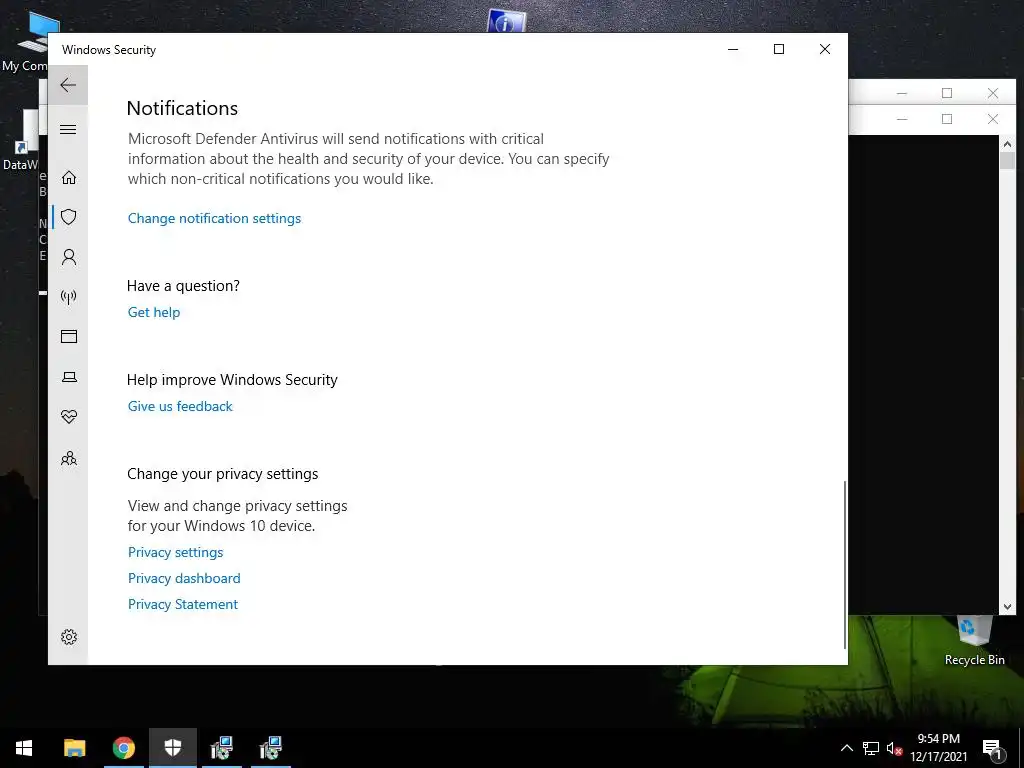Open the Privacy settings link
The width and height of the screenshot is (1024, 768).
176,552
